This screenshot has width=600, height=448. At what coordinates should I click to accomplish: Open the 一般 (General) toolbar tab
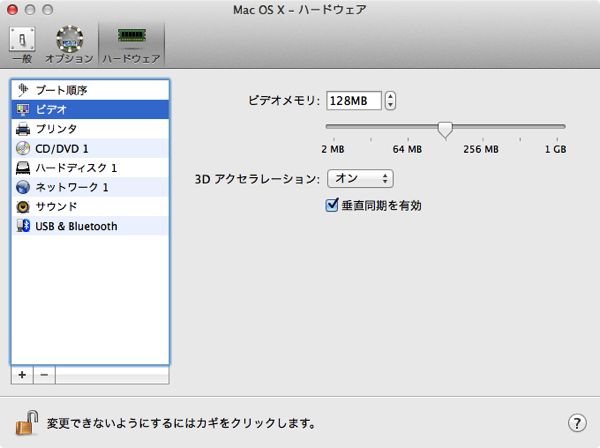[x=22, y=45]
